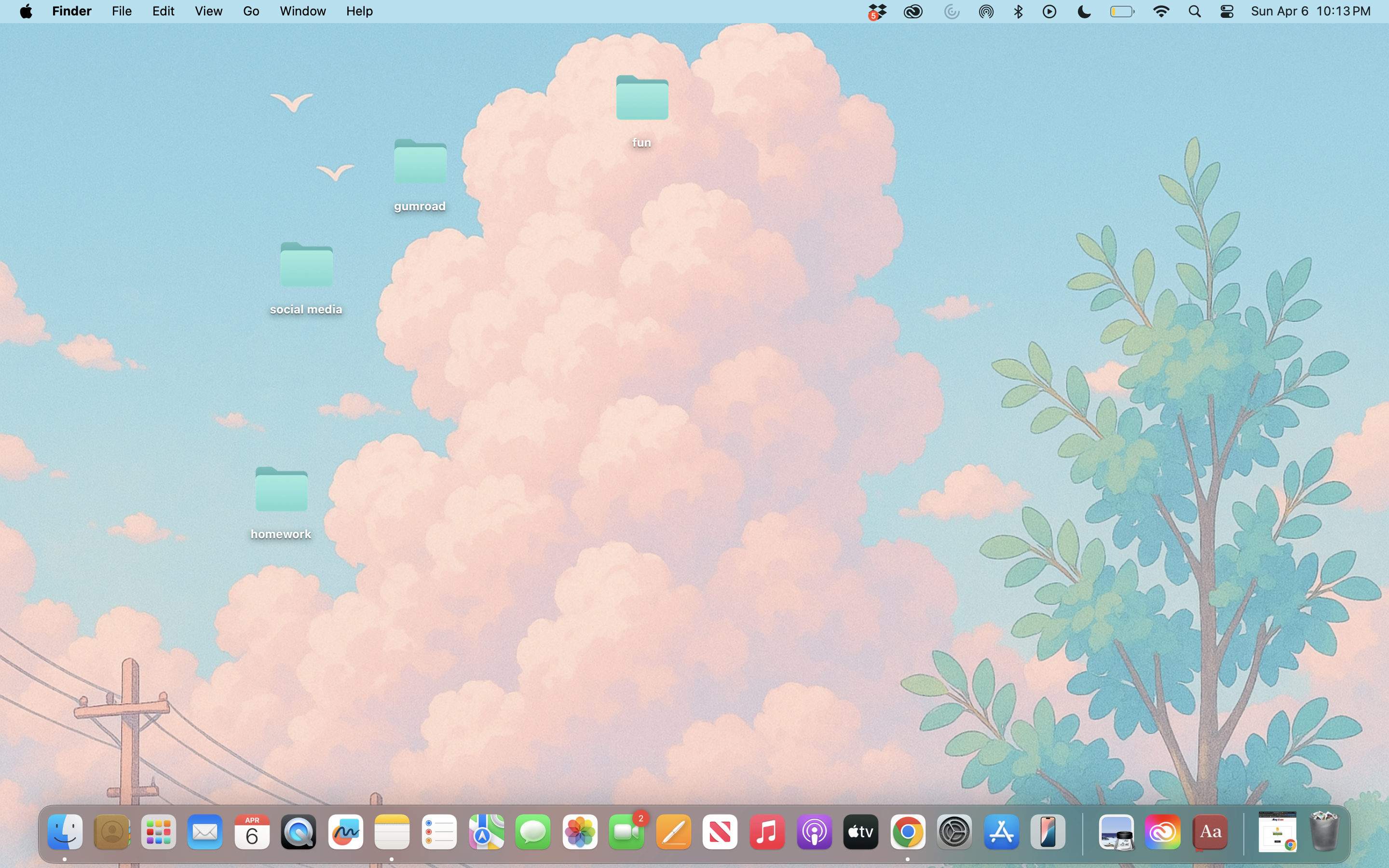This screenshot has width=1389, height=868.
Task: Open the minimized Chrome window in the Dock
Action: tap(1278, 832)
